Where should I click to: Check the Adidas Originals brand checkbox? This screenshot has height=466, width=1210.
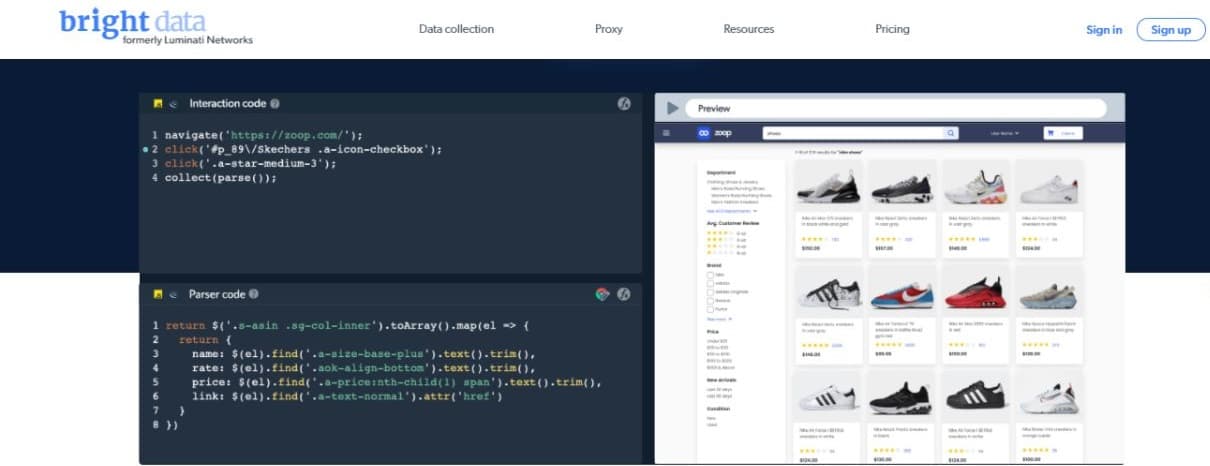[710, 291]
